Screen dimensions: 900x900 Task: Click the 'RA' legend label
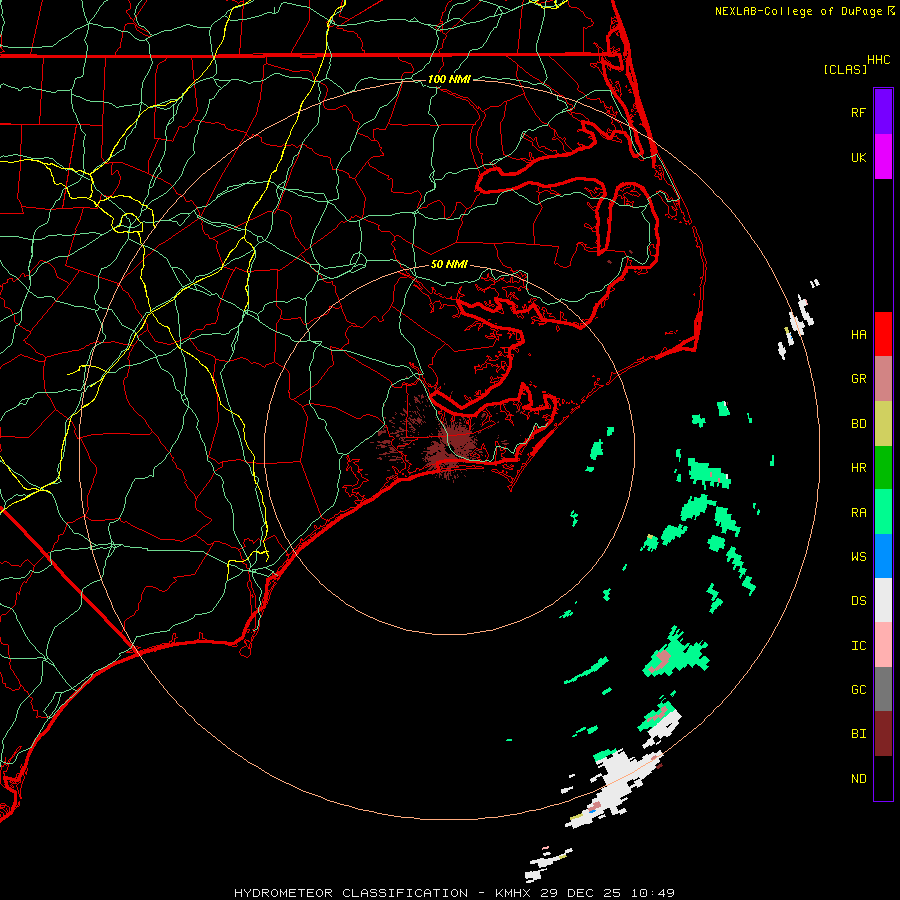pyautogui.click(x=858, y=512)
